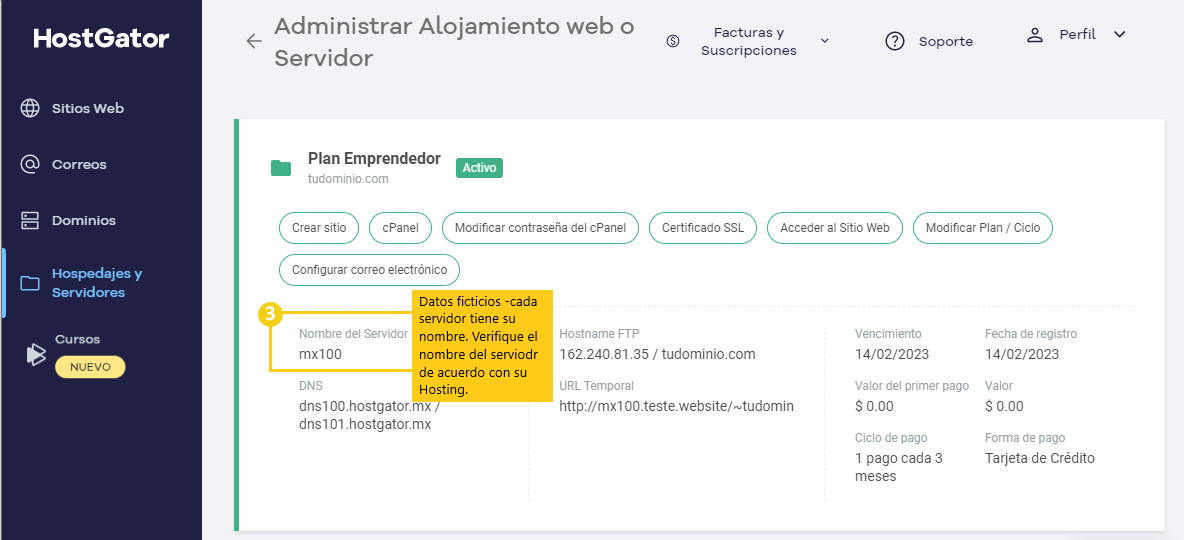
Task: Click the temporary URL http://mx100.teste.website
Action: 677,406
